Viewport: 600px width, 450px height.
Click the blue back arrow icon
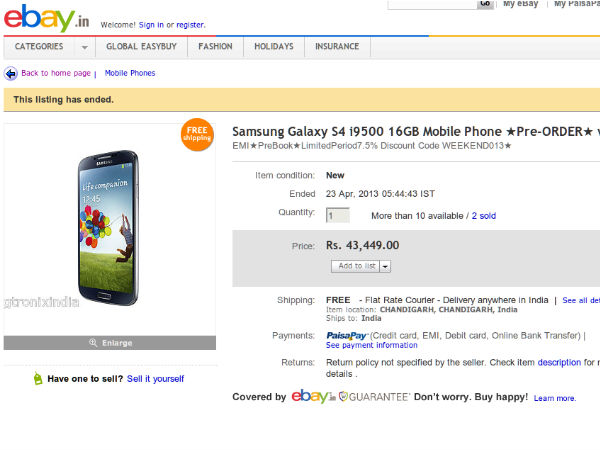pos(11,73)
